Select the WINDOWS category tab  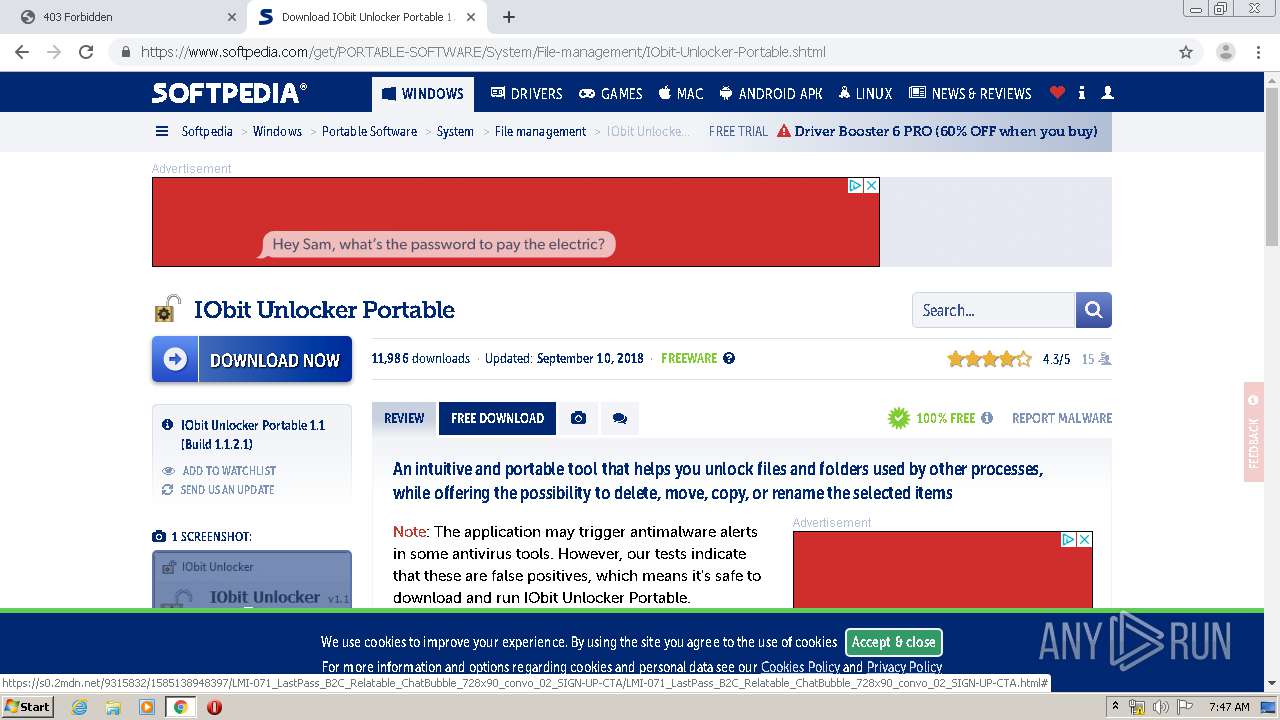pos(422,94)
